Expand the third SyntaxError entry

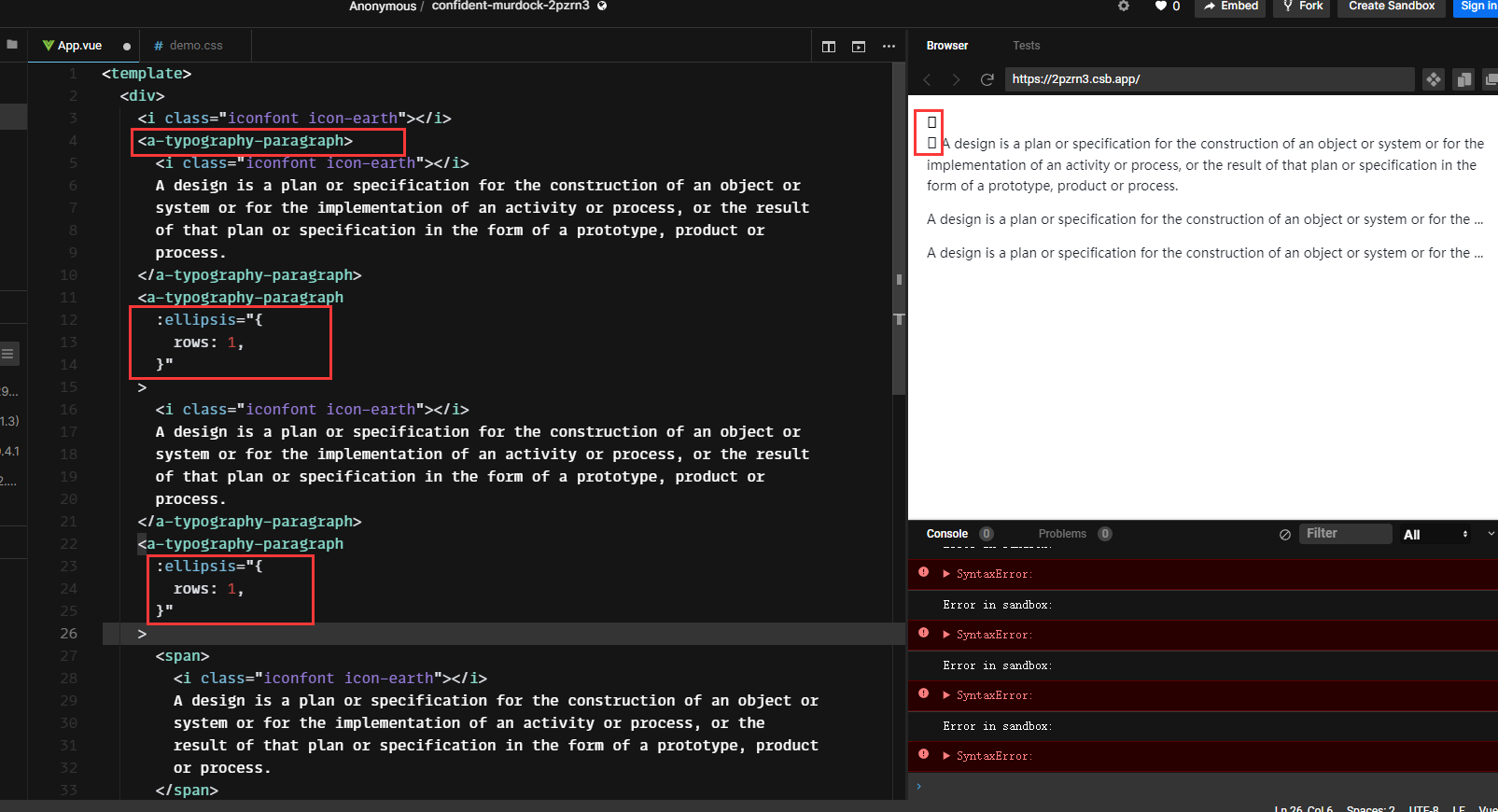[946, 695]
